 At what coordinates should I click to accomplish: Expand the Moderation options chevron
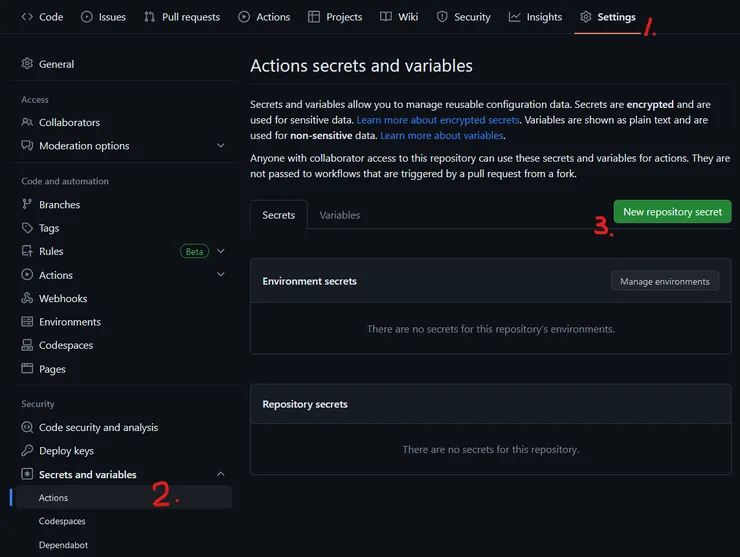coord(221,146)
